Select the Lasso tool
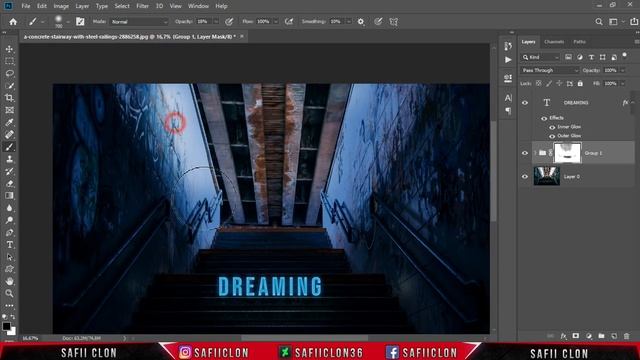 (x=9, y=73)
